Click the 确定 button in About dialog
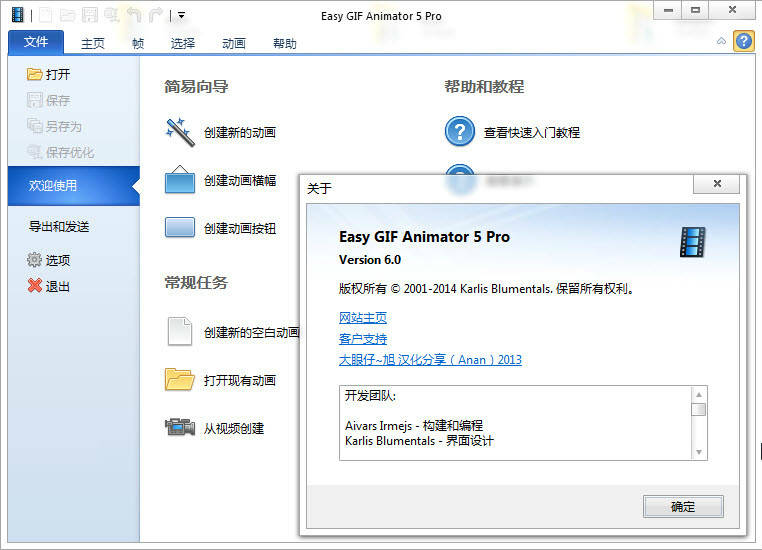This screenshot has height=550, width=762. (x=683, y=507)
